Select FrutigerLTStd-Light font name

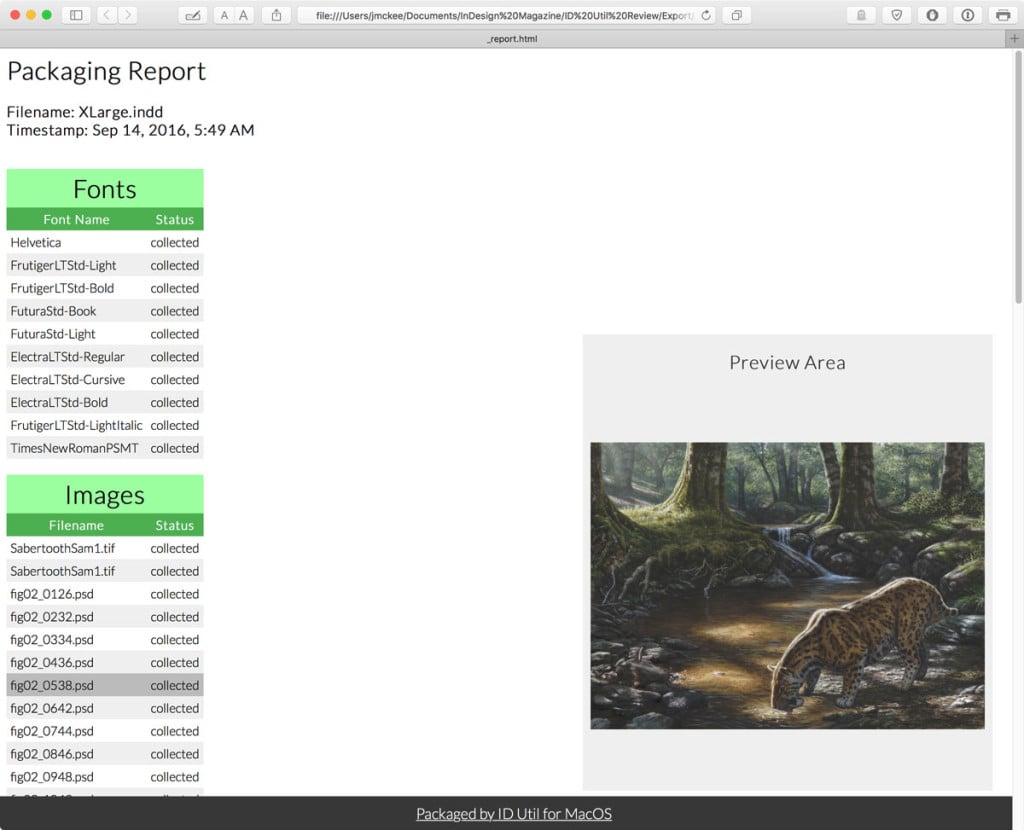[x=63, y=265]
